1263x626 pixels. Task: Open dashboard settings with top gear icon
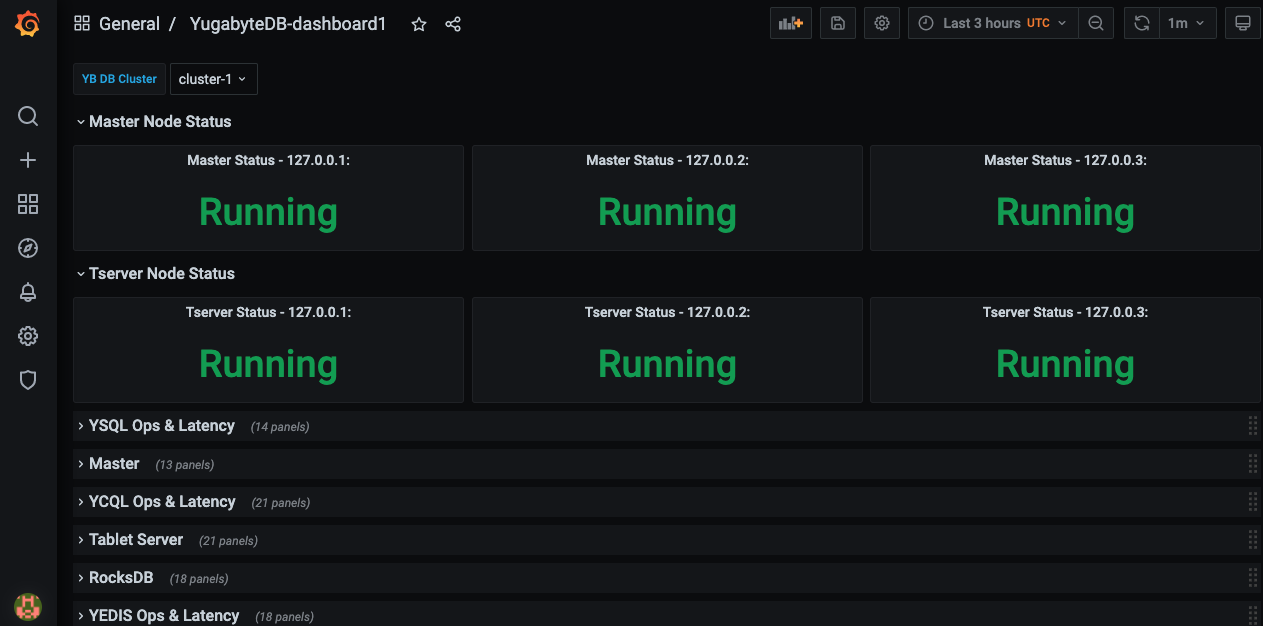(x=881, y=22)
